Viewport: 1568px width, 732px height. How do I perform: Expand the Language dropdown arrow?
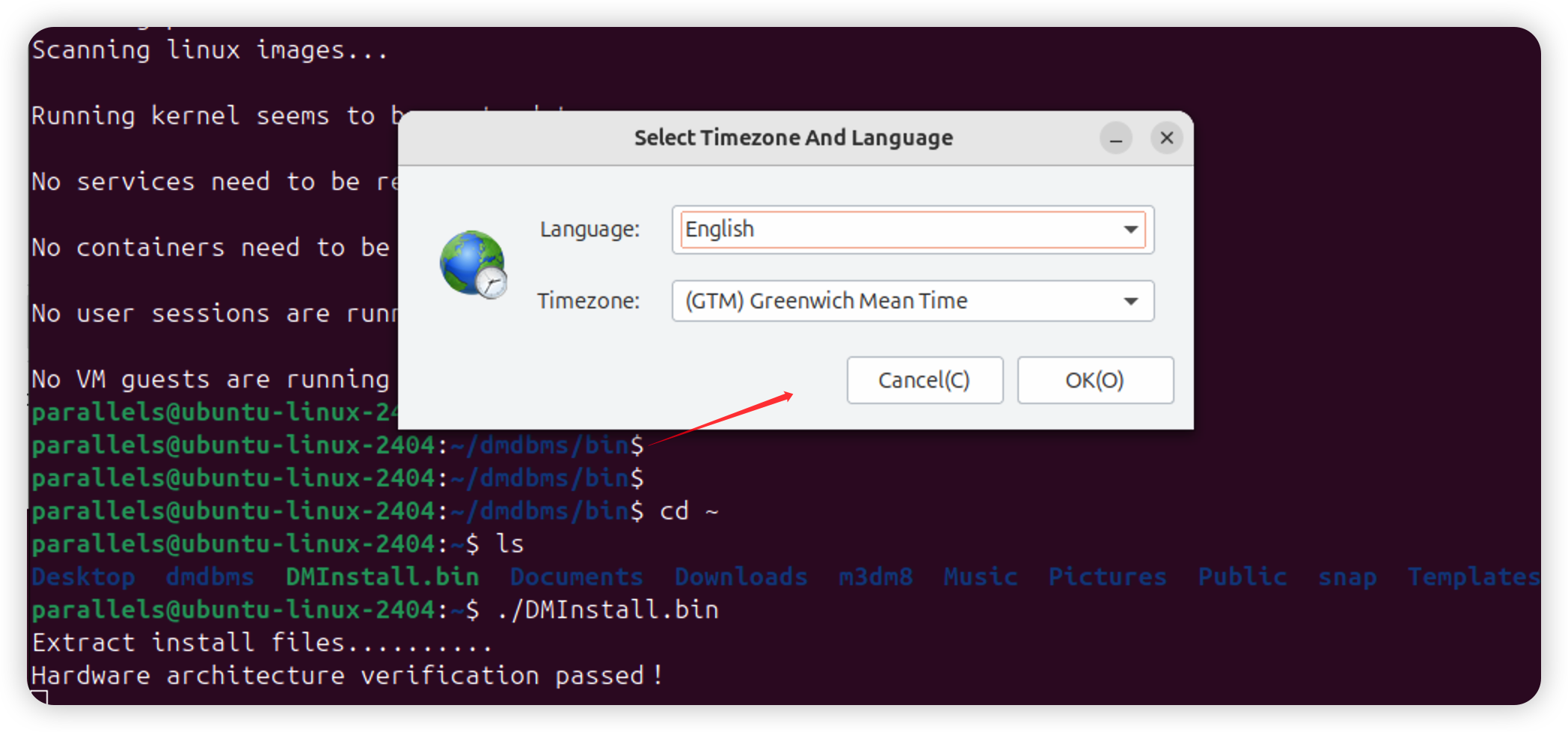point(1130,229)
